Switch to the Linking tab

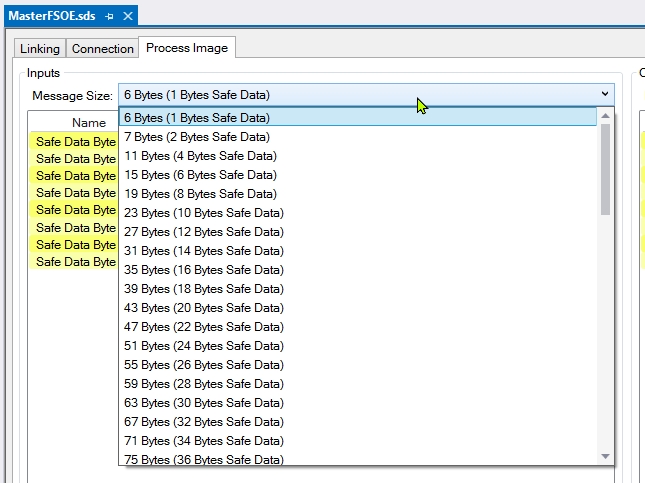coord(40,48)
